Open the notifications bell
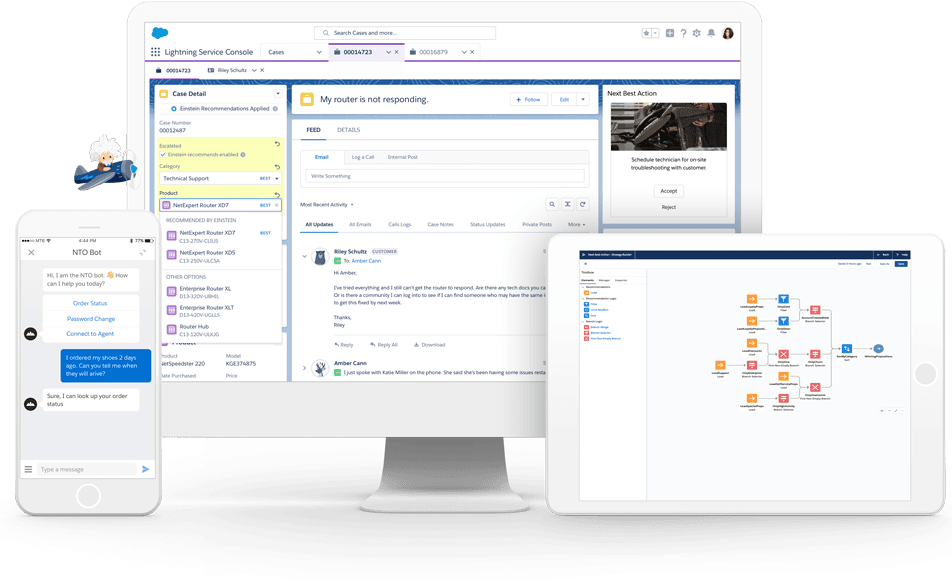952x586 pixels. tap(711, 33)
